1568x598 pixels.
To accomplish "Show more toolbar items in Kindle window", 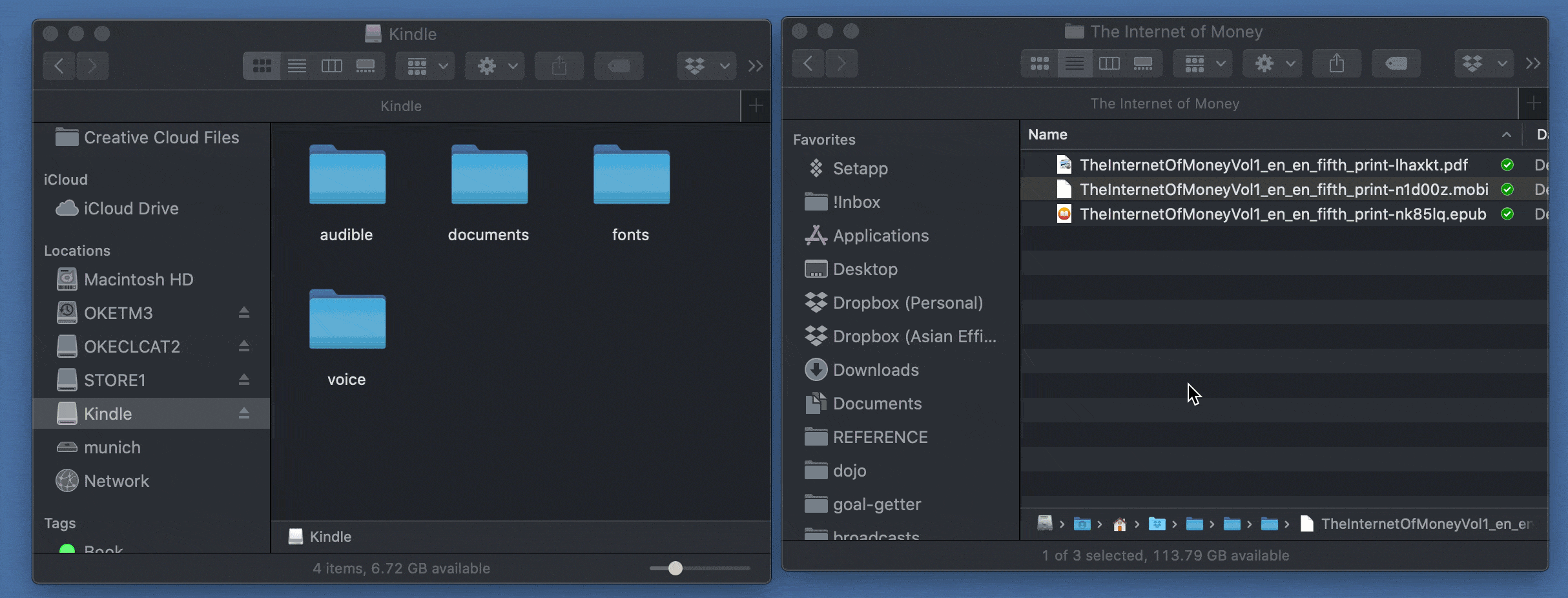I will [x=756, y=66].
